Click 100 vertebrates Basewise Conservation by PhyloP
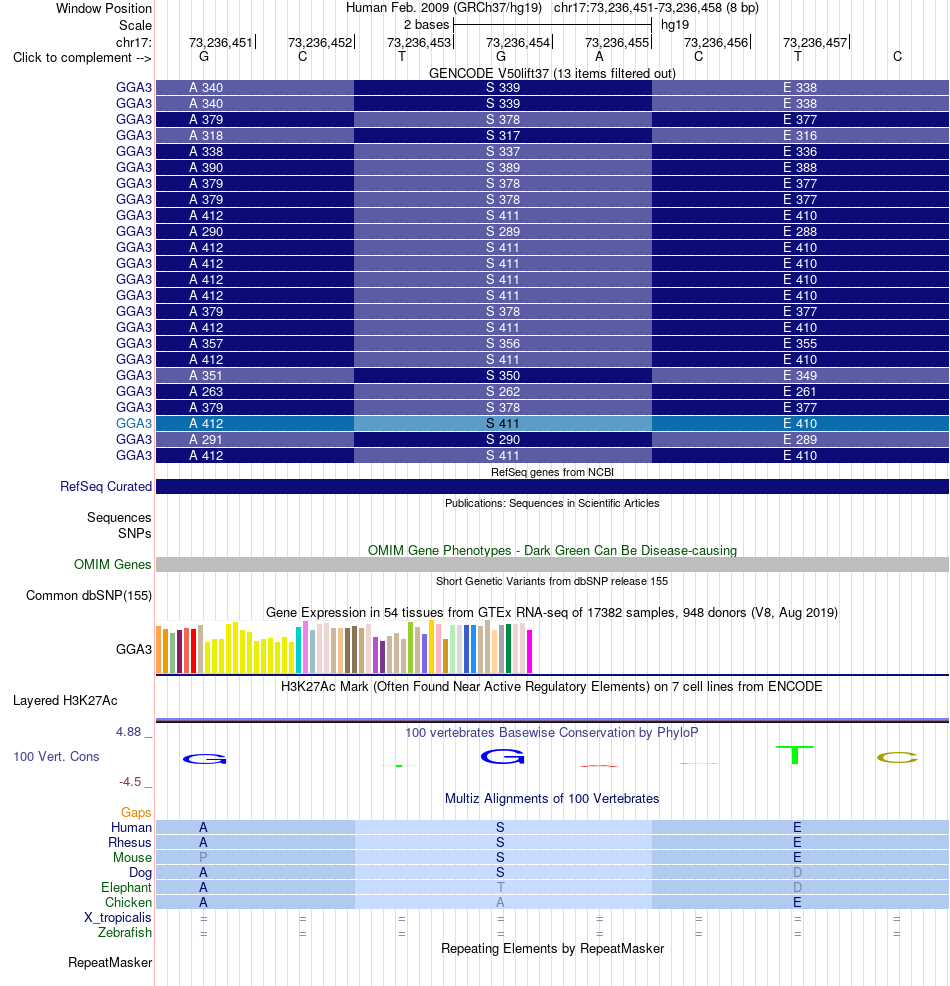Image resolution: width=950 pixels, height=986 pixels. coord(552,733)
